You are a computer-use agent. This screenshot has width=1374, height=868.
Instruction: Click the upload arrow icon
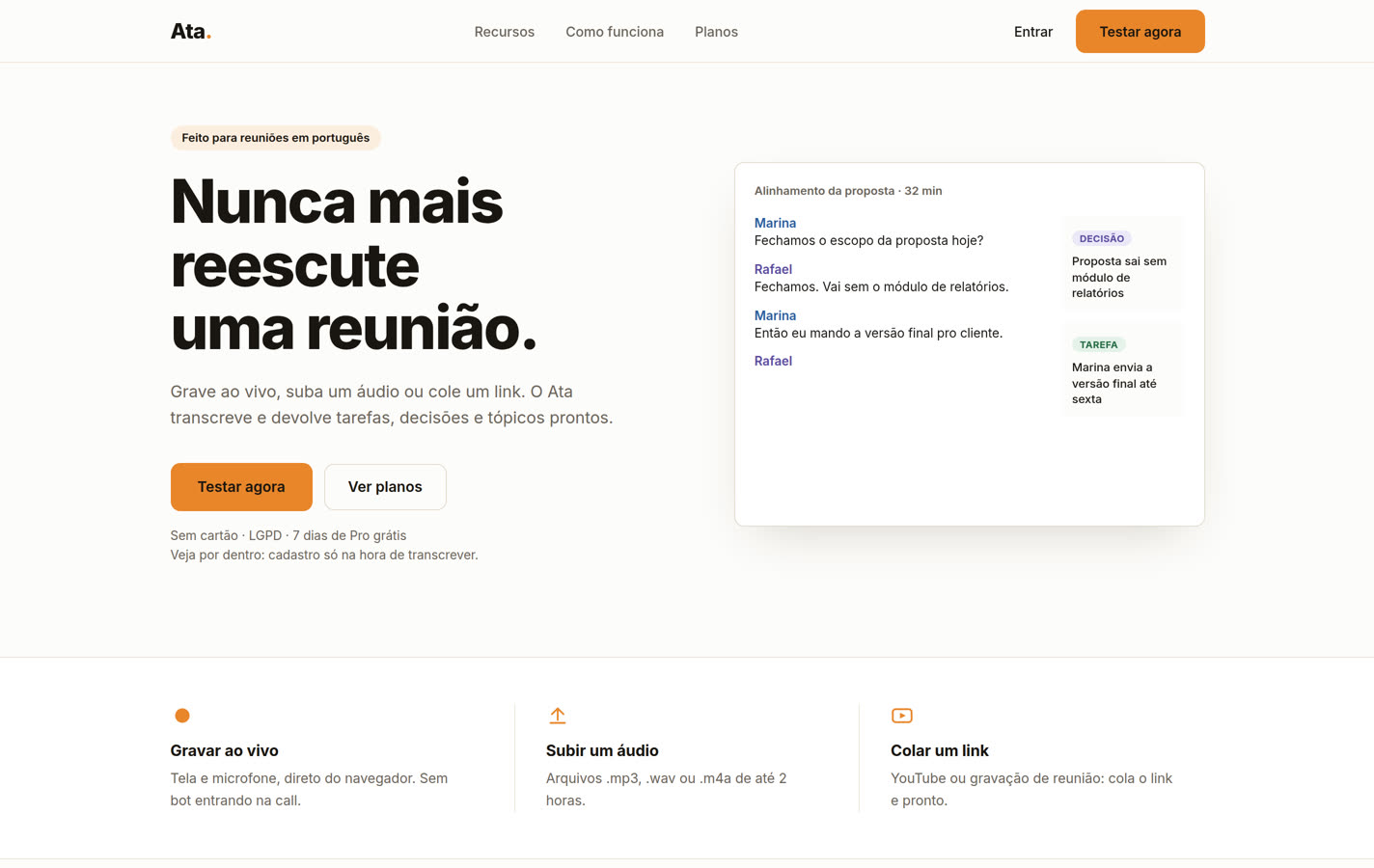[558, 716]
